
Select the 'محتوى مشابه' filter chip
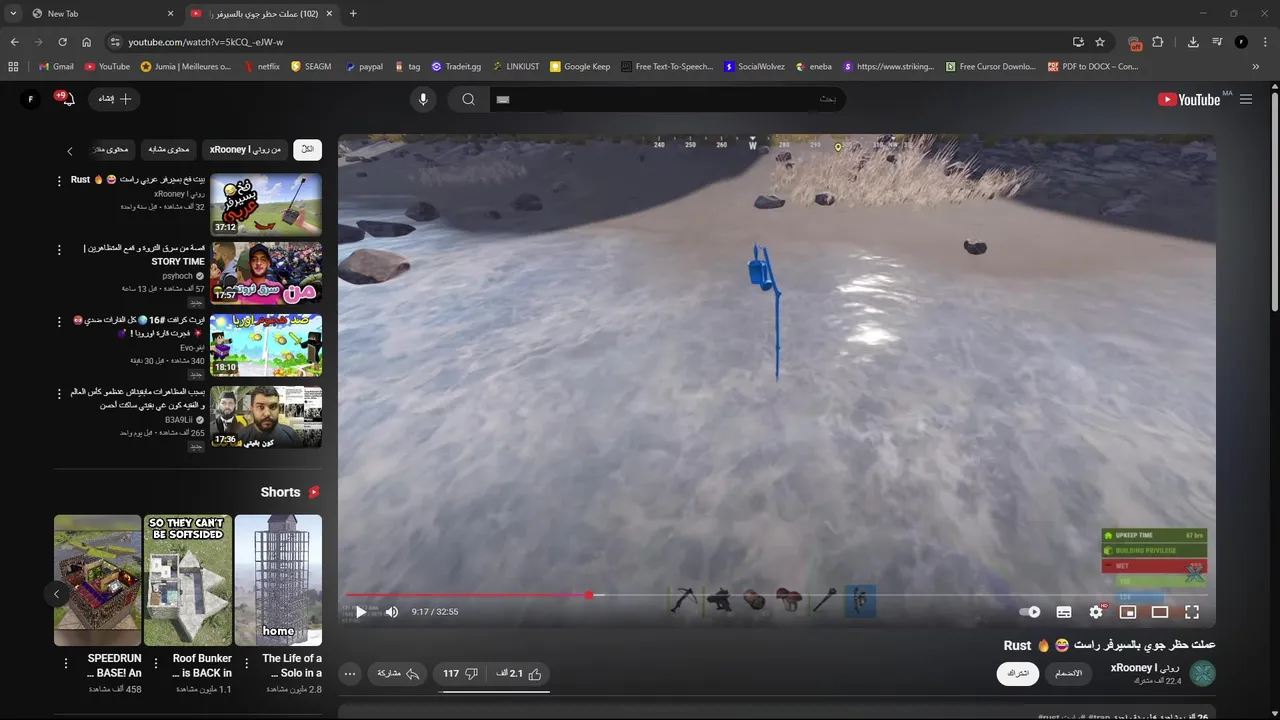(x=169, y=150)
